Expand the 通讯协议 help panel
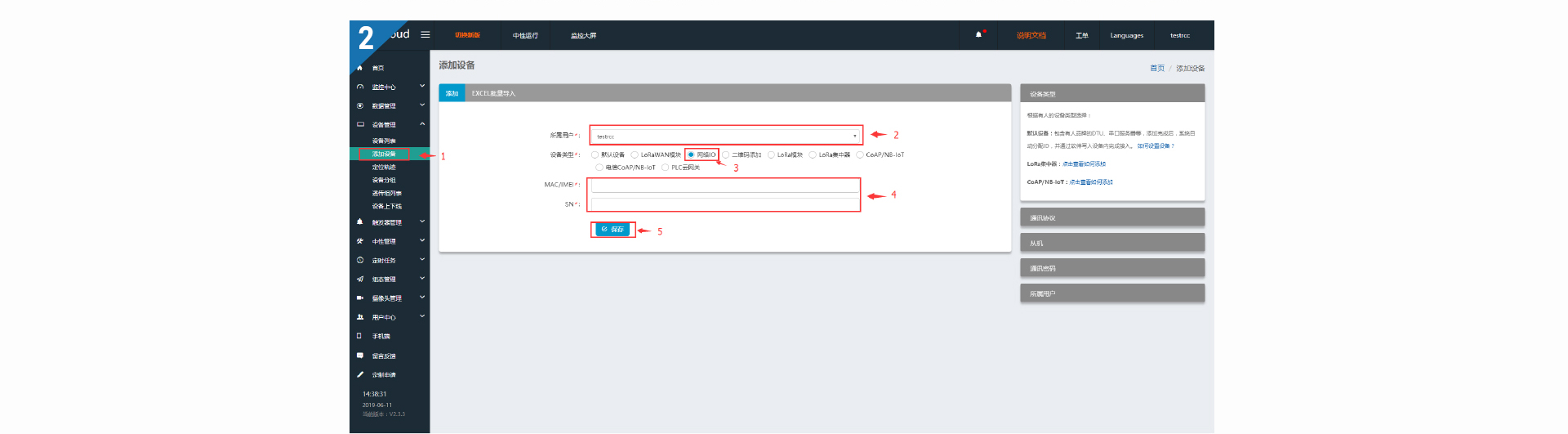 (1112, 217)
